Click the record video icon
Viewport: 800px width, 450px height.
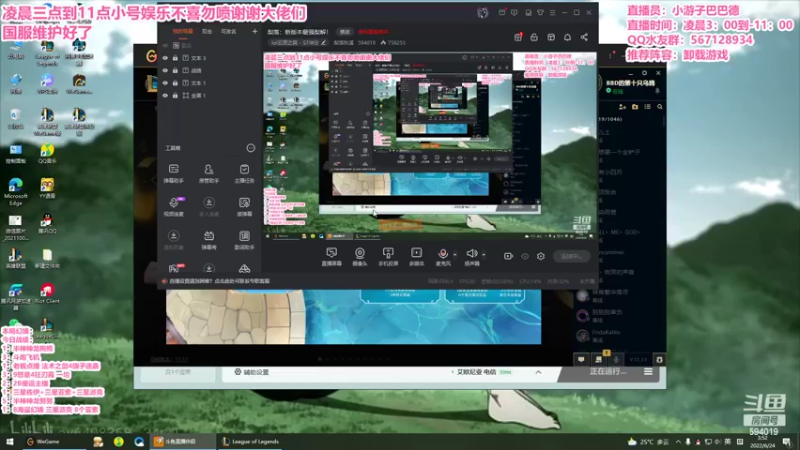click(508, 256)
